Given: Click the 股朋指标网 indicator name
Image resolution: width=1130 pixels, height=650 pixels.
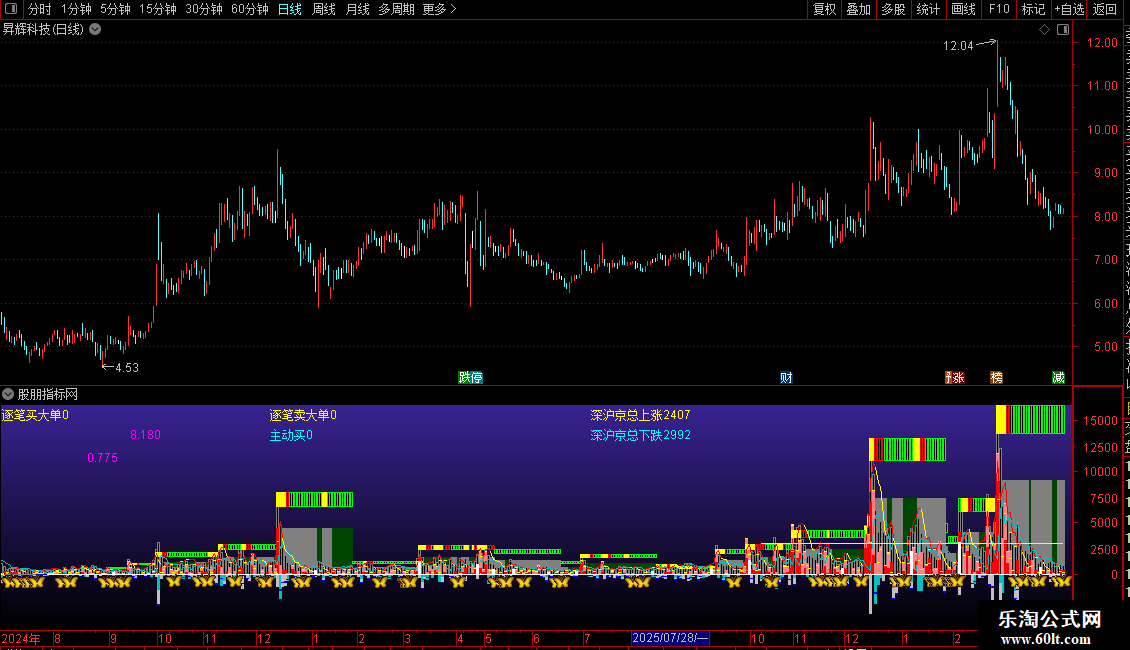Looking at the screenshot, I should 48,394.
